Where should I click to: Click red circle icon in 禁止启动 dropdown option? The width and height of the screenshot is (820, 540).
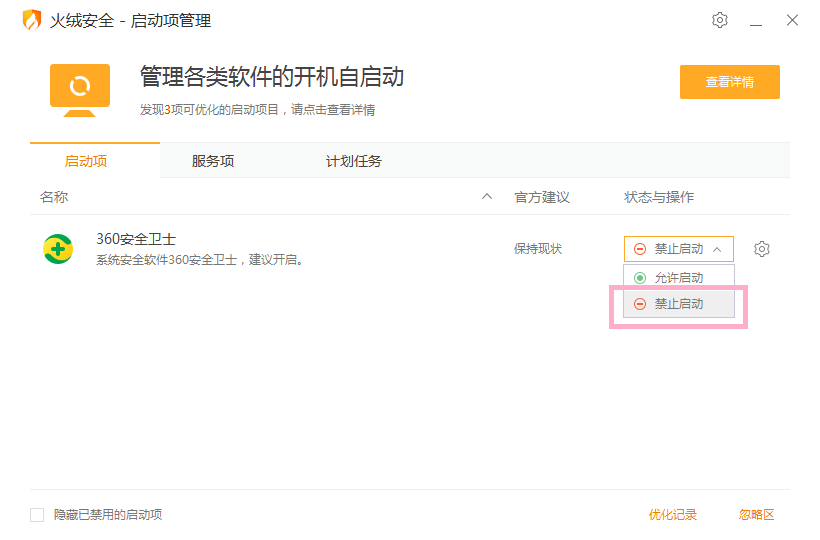pos(640,304)
